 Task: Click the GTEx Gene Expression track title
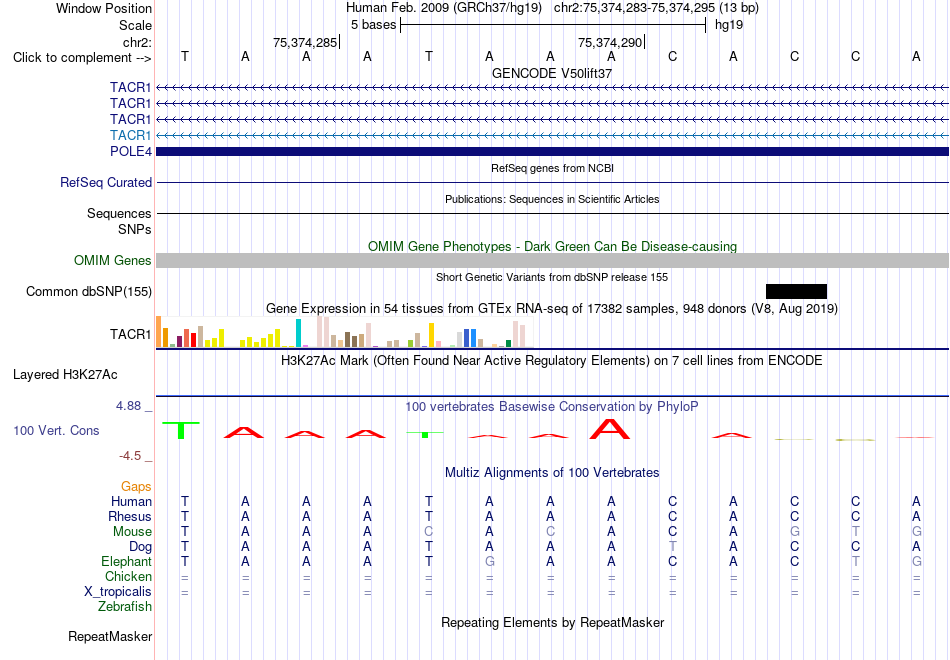click(552, 308)
